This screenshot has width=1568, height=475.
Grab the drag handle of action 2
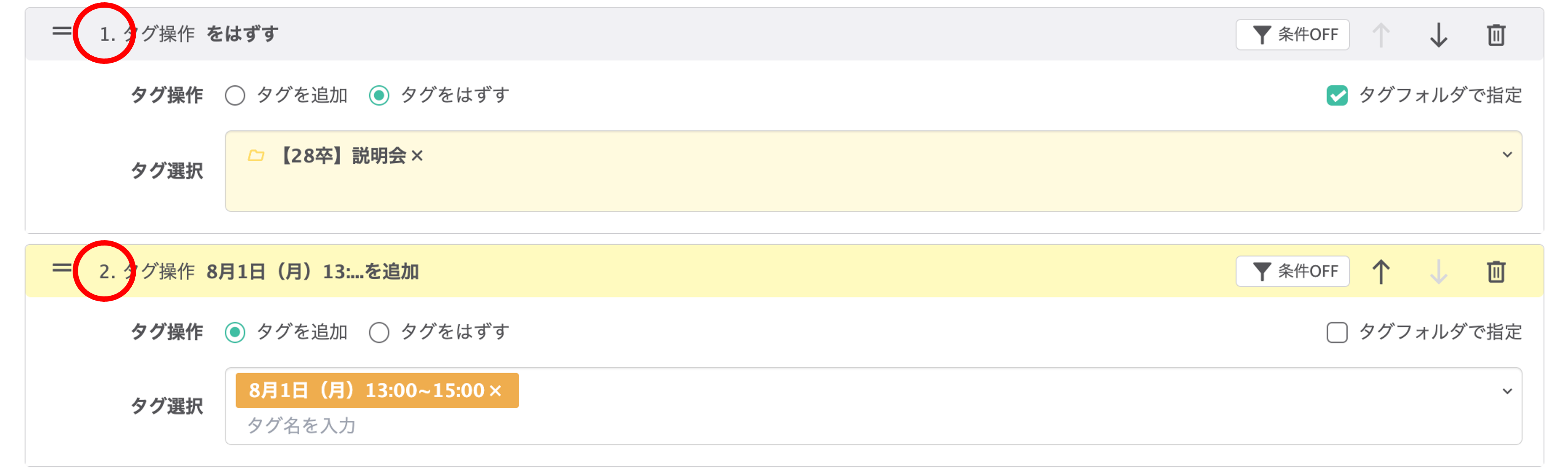click(62, 268)
